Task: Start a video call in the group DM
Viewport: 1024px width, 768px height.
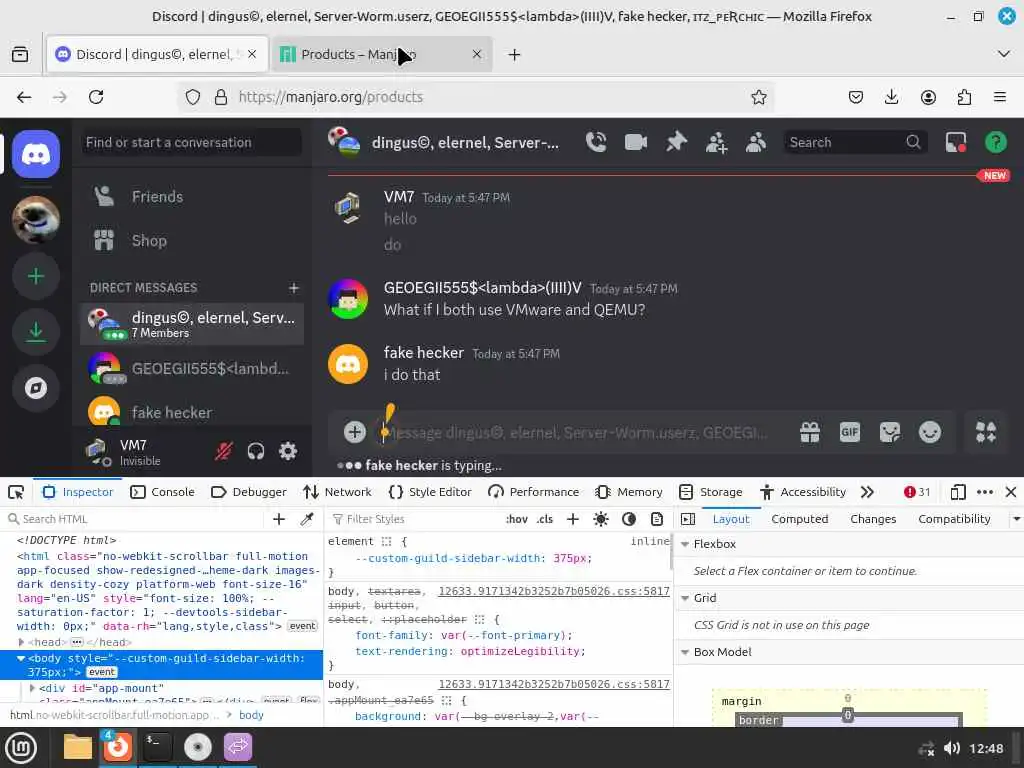Action: (635, 142)
